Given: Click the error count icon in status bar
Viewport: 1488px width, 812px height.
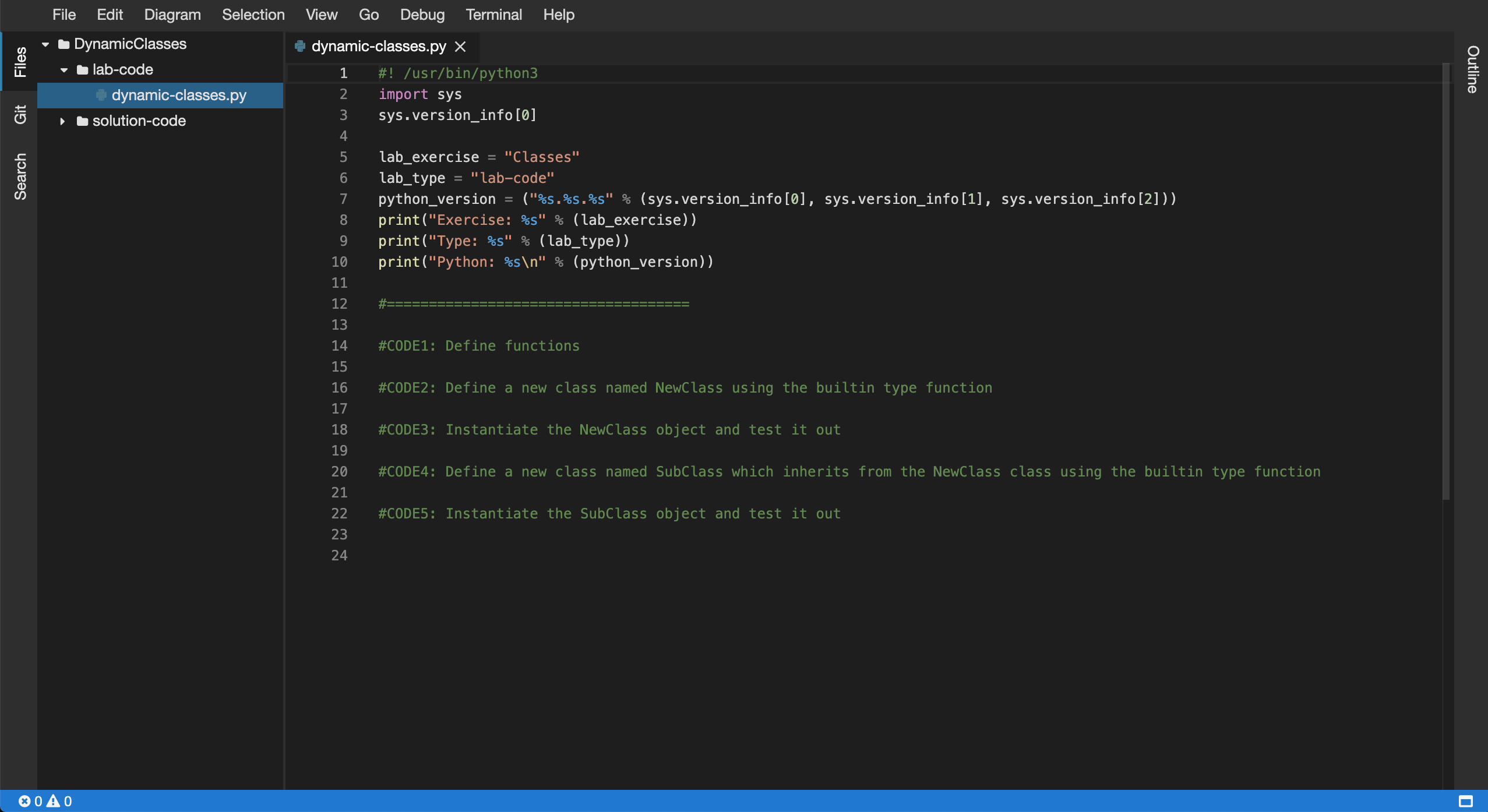Looking at the screenshot, I should (x=24, y=801).
